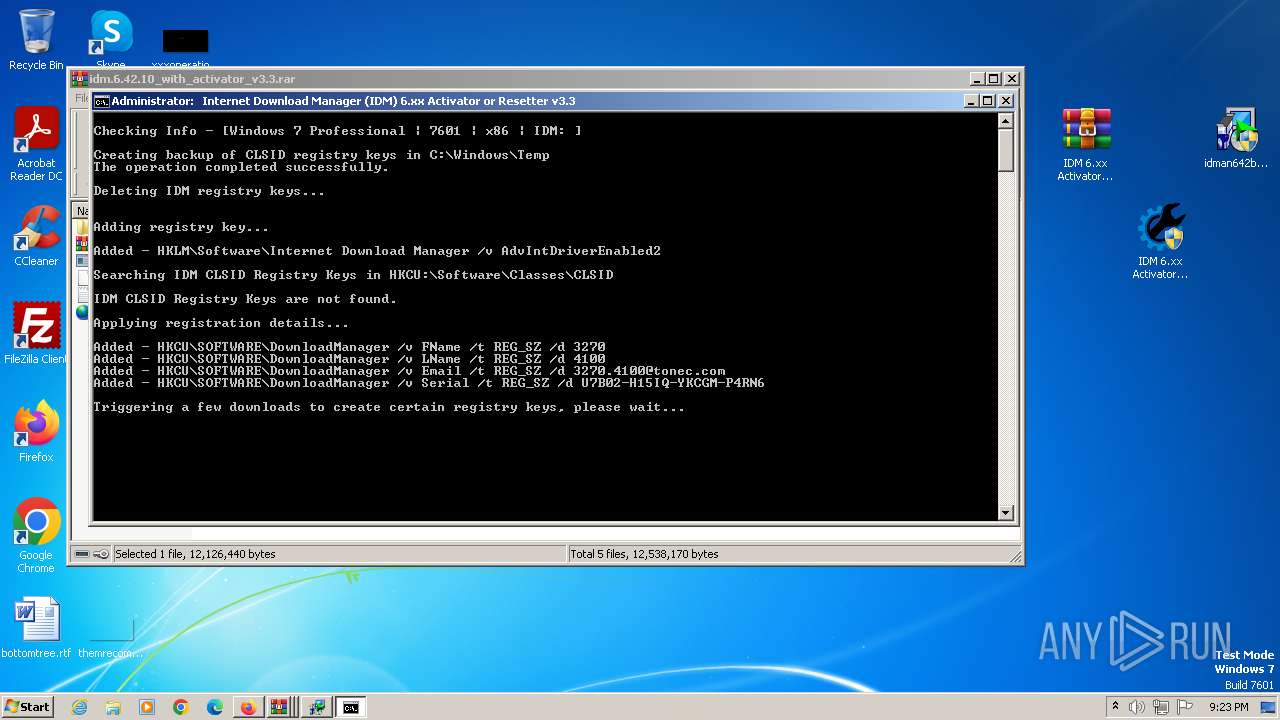Open the command prompt window system menu icon
The width and height of the screenshot is (1280, 720).
coord(101,101)
